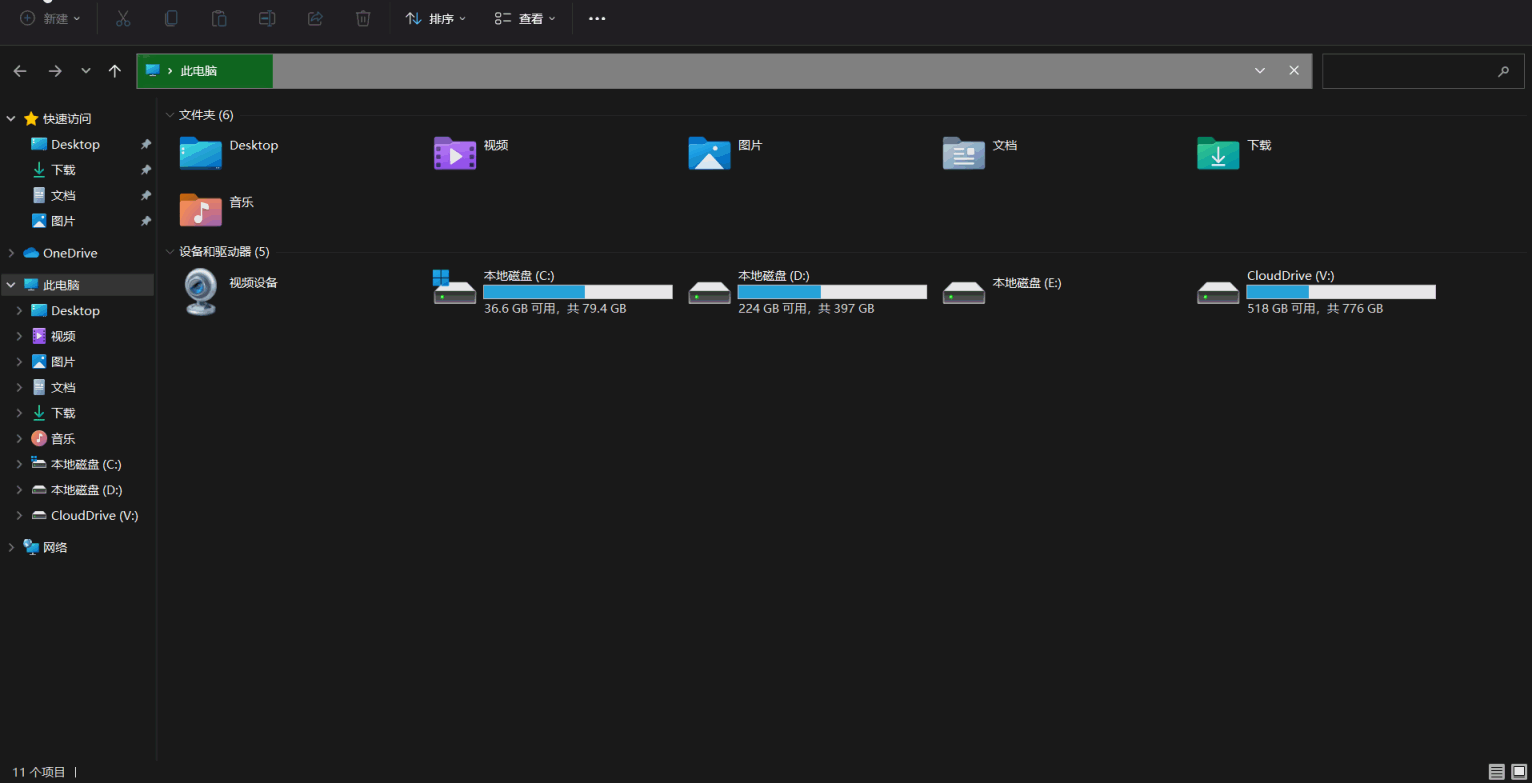Click the Cut scissors icon in toolbar
The height and width of the screenshot is (783, 1532).
123,18
